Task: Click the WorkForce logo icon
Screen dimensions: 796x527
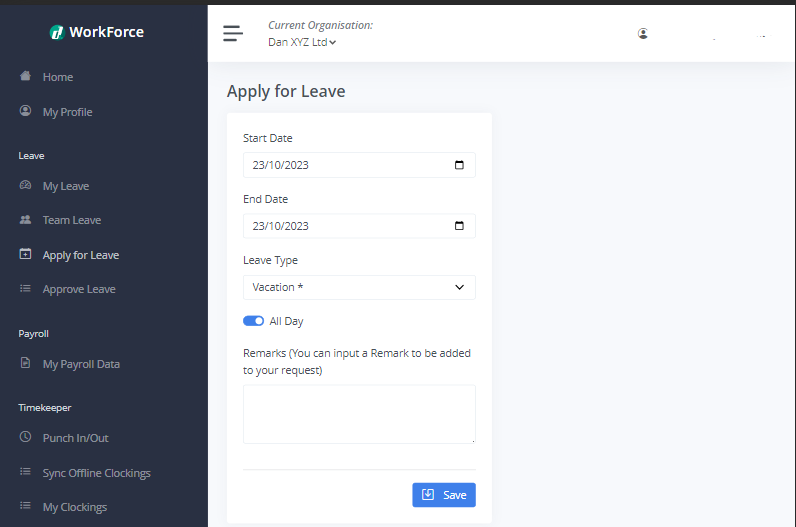Action: [x=57, y=32]
